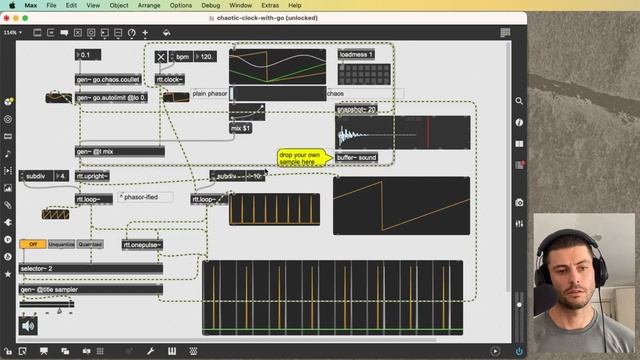
Task: Open the Debug menu
Action: (211, 5)
